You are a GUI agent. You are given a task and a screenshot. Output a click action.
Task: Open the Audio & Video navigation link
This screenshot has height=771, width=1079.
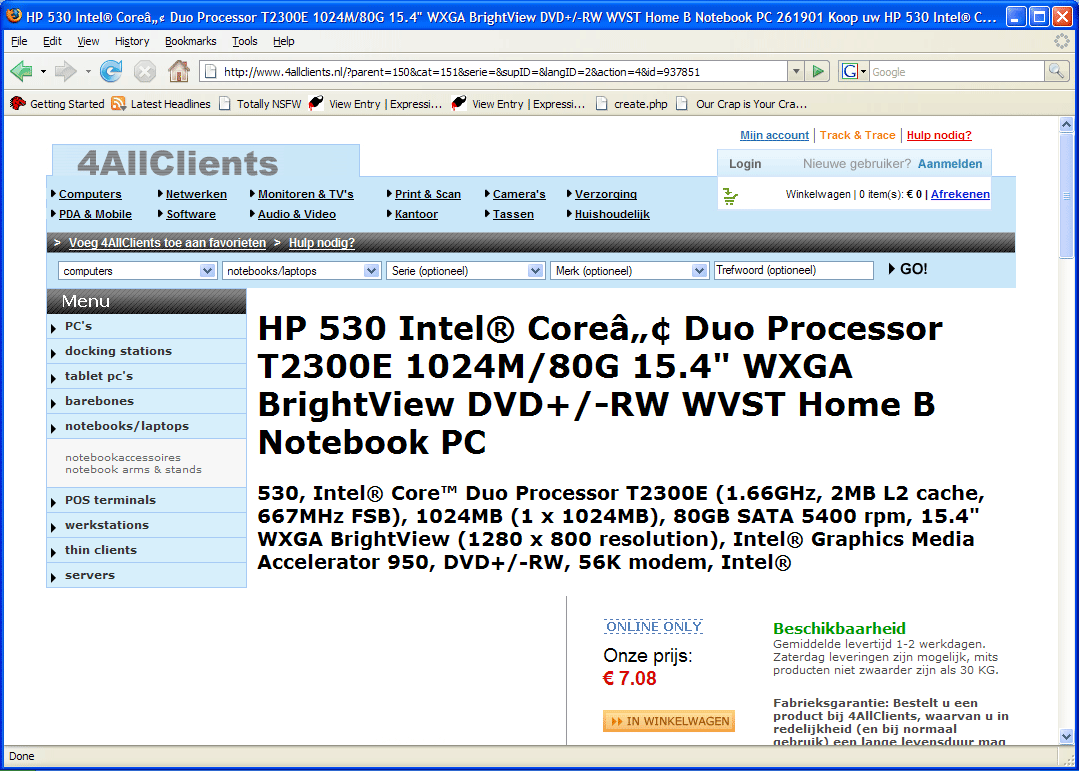pyautogui.click(x=297, y=214)
